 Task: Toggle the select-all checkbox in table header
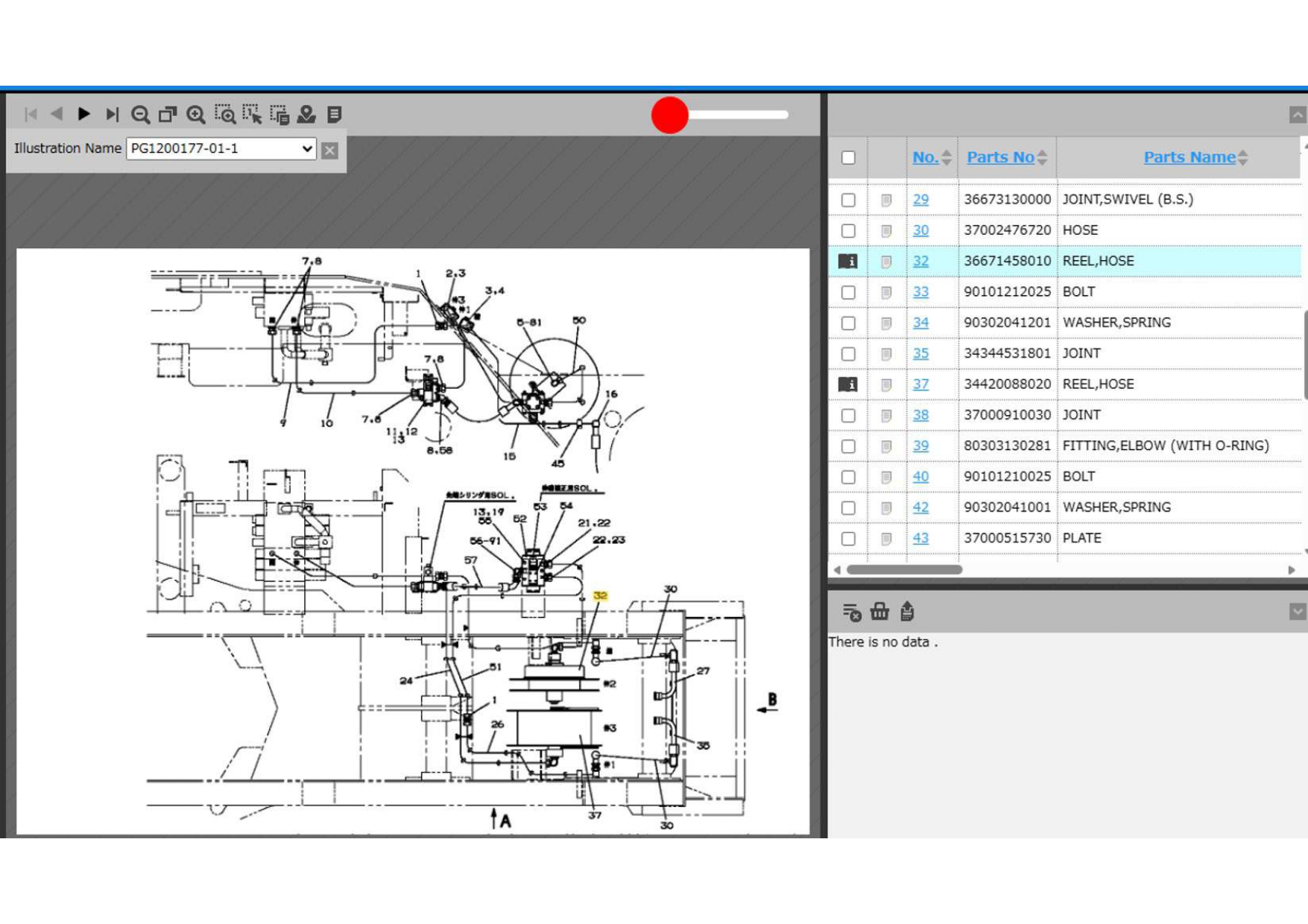pyautogui.click(x=848, y=158)
